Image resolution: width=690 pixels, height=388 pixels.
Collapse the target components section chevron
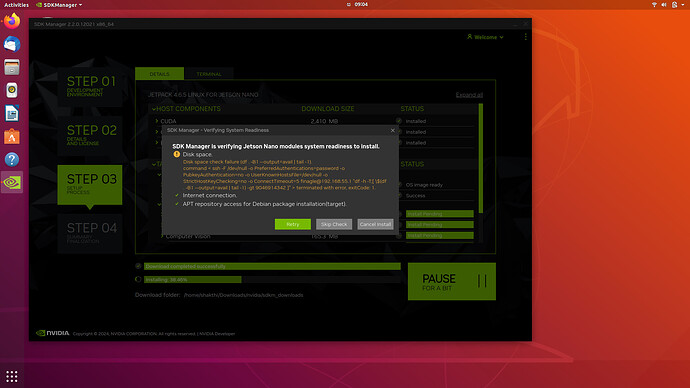[x=154, y=164]
